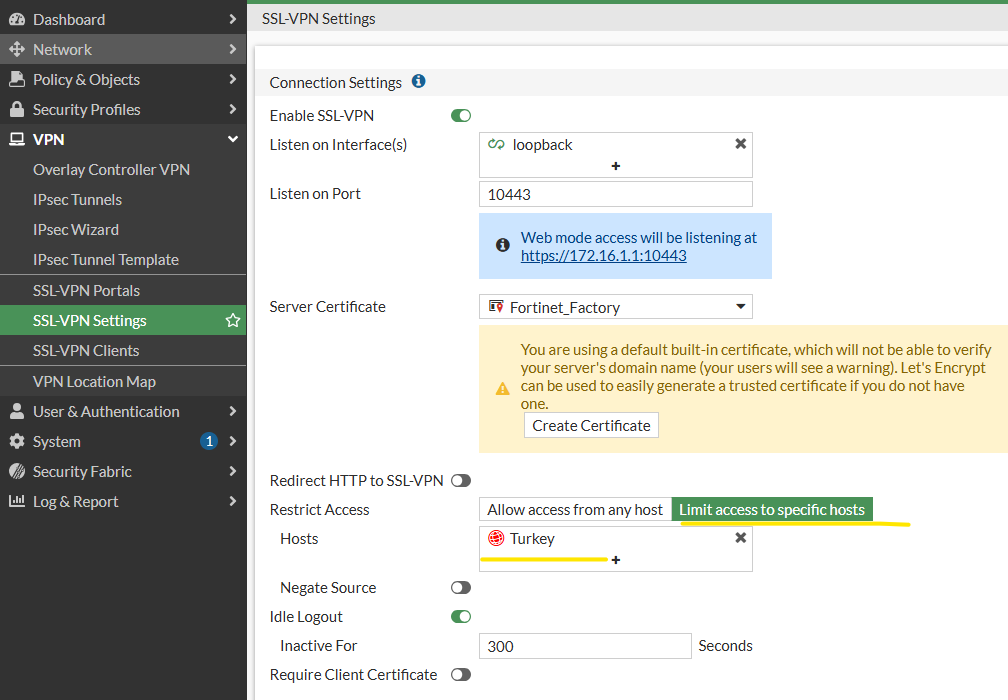Click the System gear icon
Image resolution: width=1008 pixels, height=700 pixels.
point(17,442)
